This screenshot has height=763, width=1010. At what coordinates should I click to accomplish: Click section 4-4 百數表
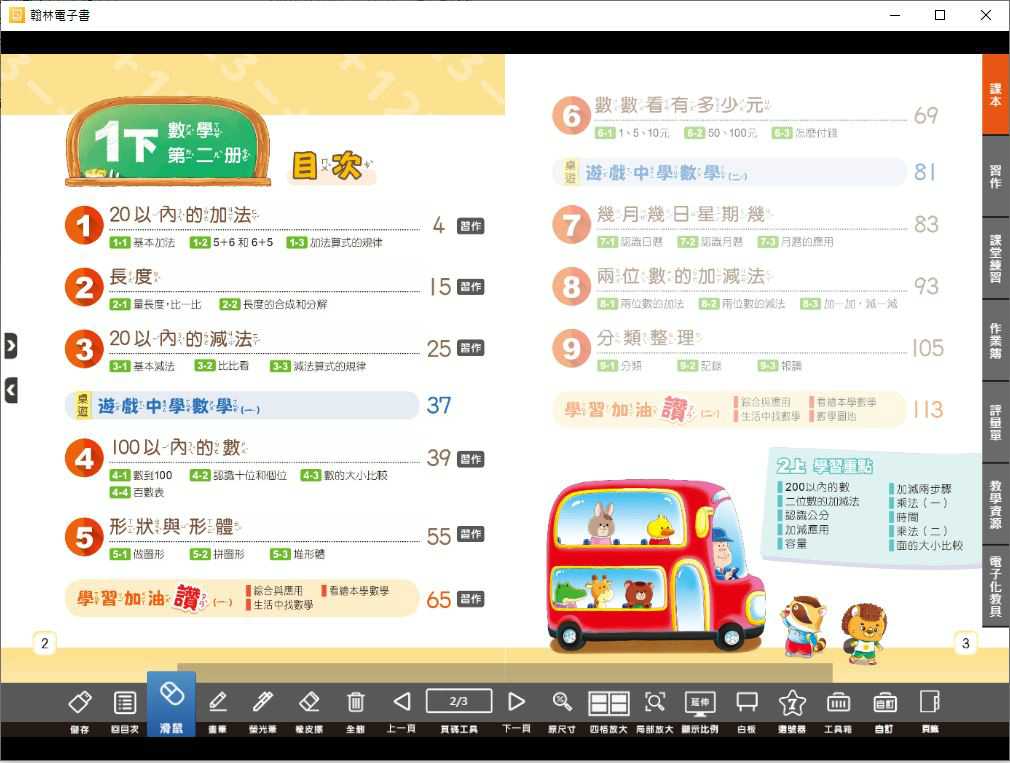pyautogui.click(x=137, y=493)
